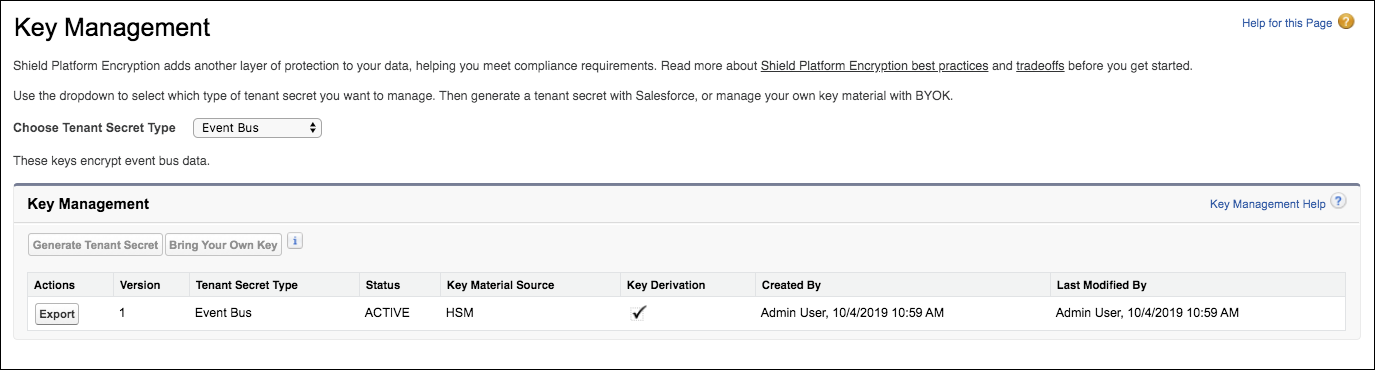The image size is (1375, 370).
Task: Click 'These keys encrypt event bus data' text
Action: tap(111, 161)
